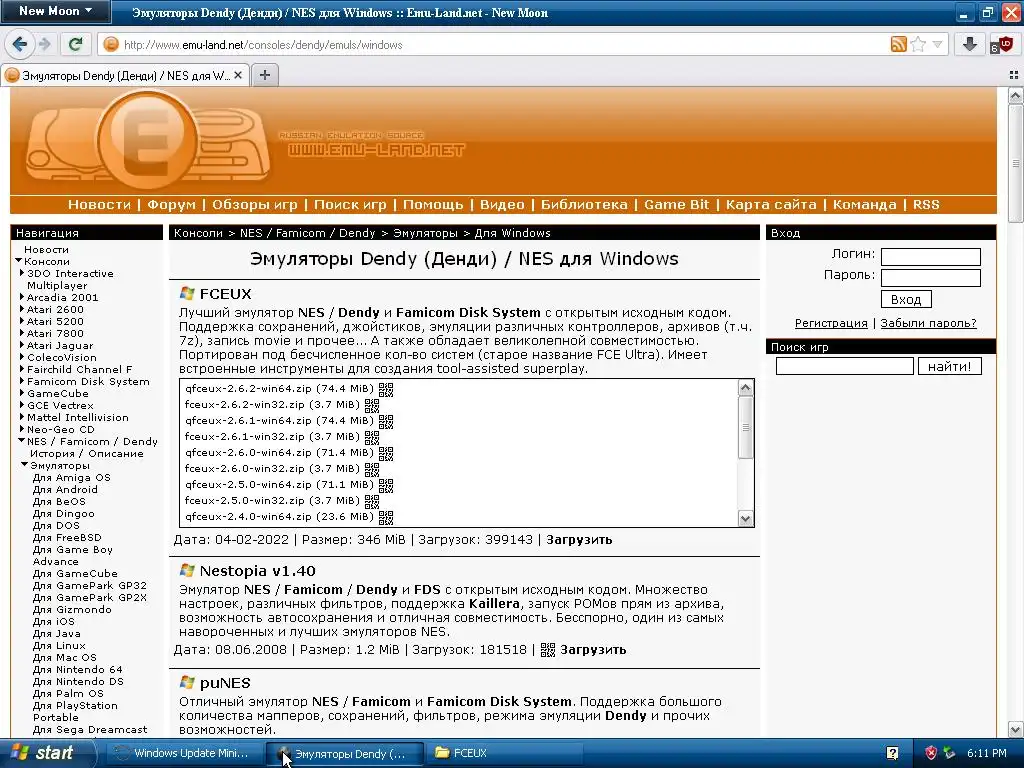
Task: Click the Windows flag icon beside puNES
Action: point(187,682)
